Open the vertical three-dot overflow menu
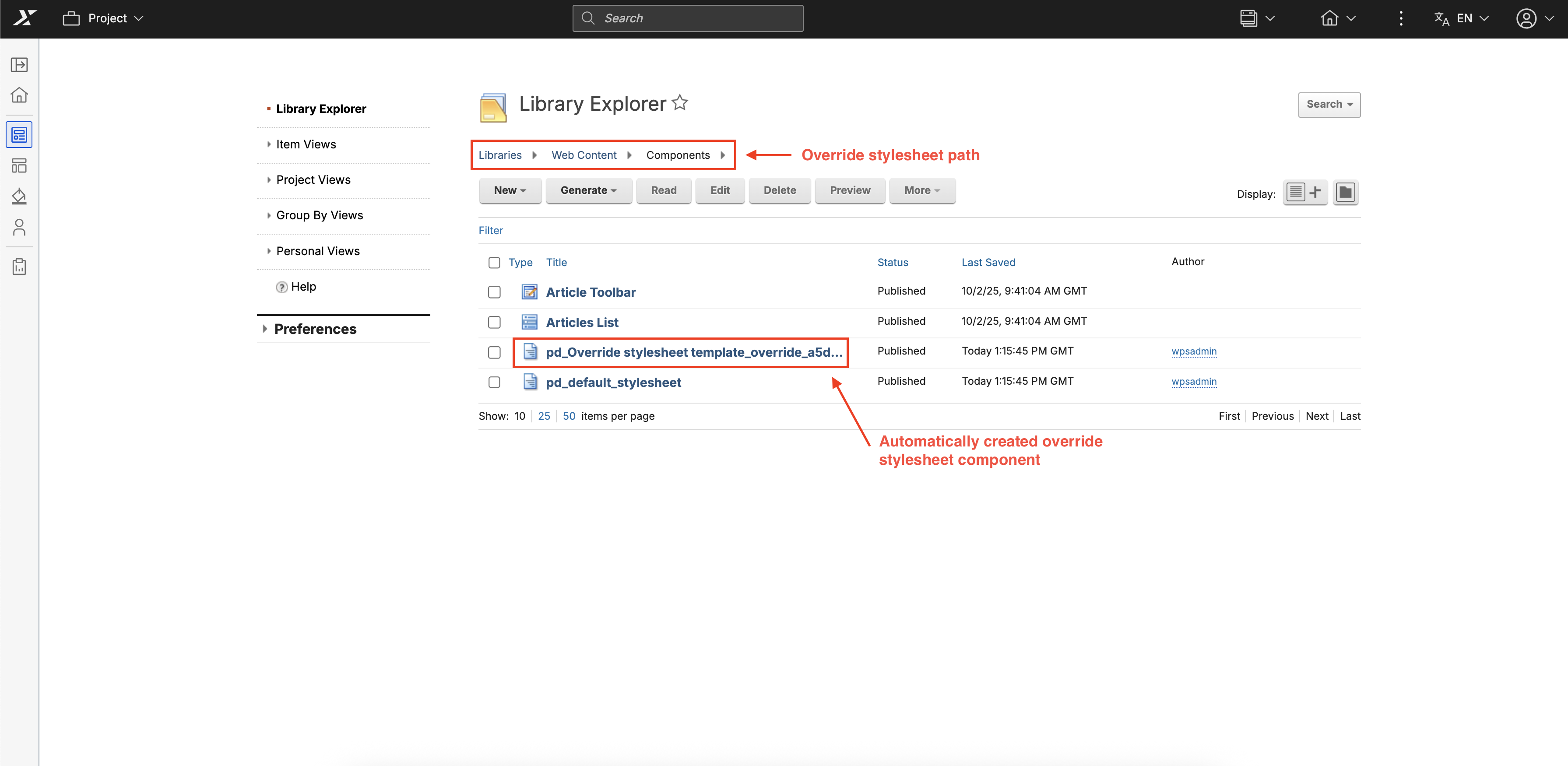 [x=1401, y=18]
